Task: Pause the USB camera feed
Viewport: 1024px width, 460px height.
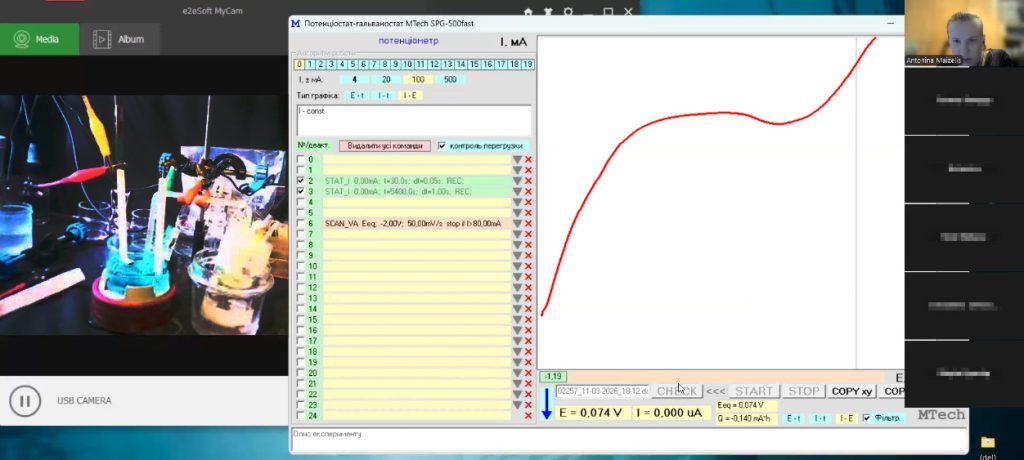Action: (25, 401)
